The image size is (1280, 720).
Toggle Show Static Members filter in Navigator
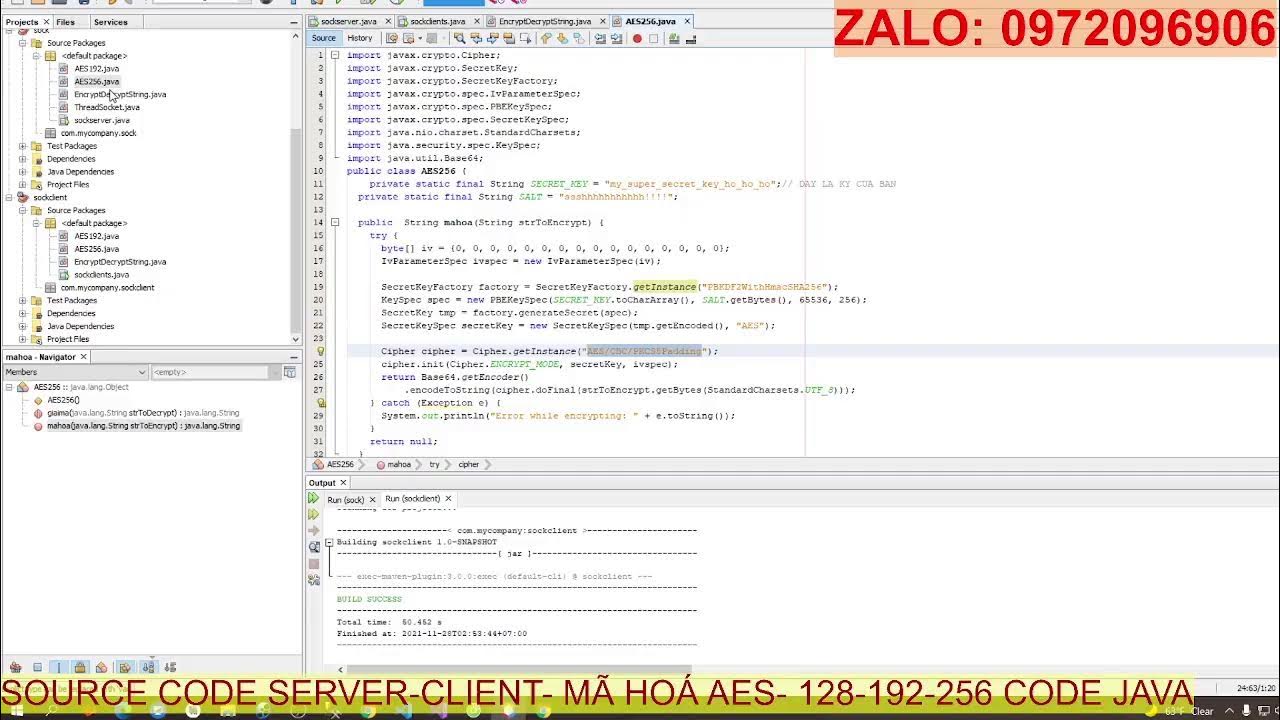coord(58,667)
